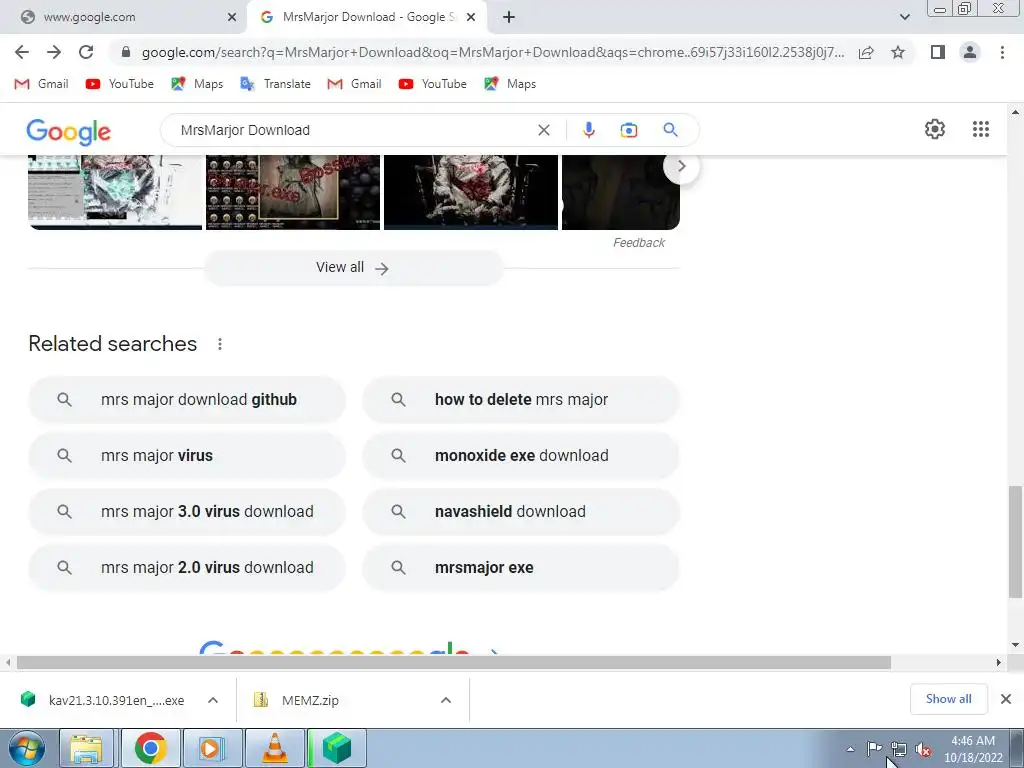Open Kaspersky installer taskbar icon
This screenshot has width=1024, height=768.
point(337,748)
